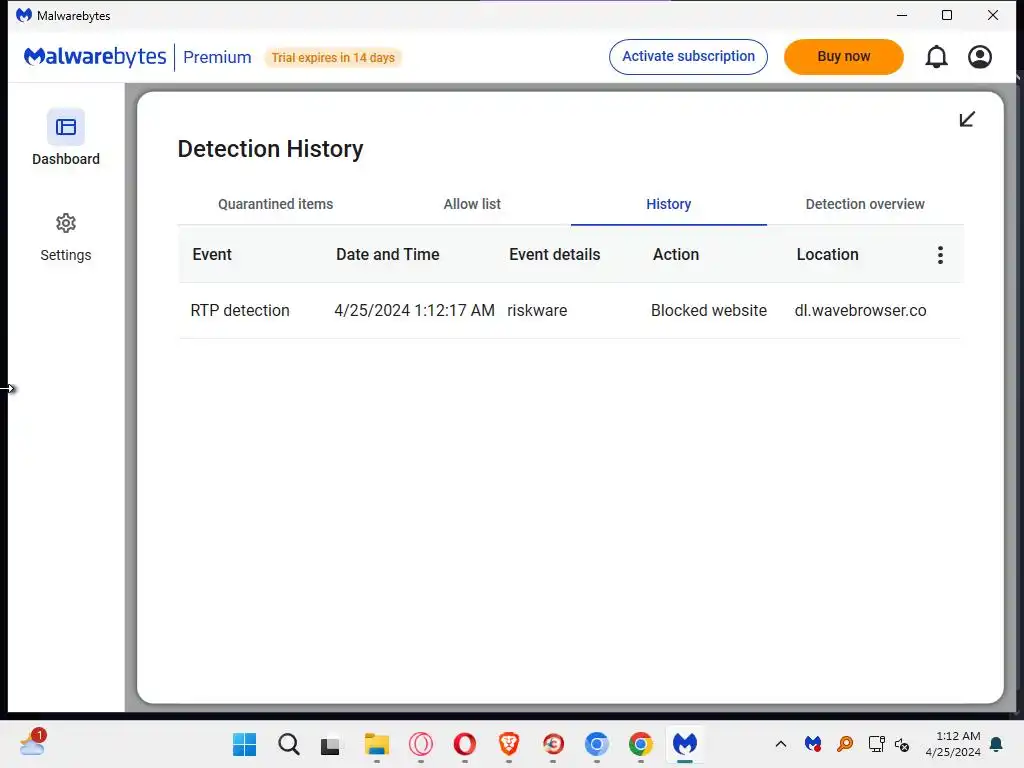1024x768 pixels.
Task: Open Task View on taskbar
Action: (330, 745)
